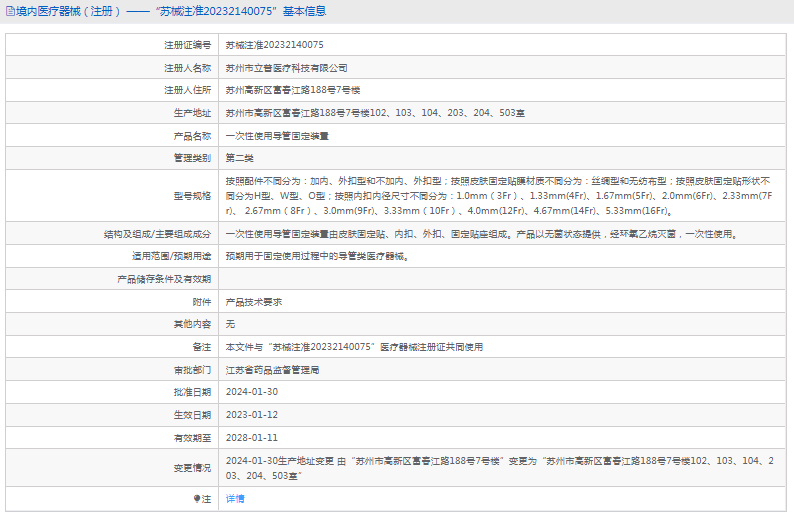Select the 无 value in 其他内容 row
Viewport: 794px width, 518px height.
230,324
